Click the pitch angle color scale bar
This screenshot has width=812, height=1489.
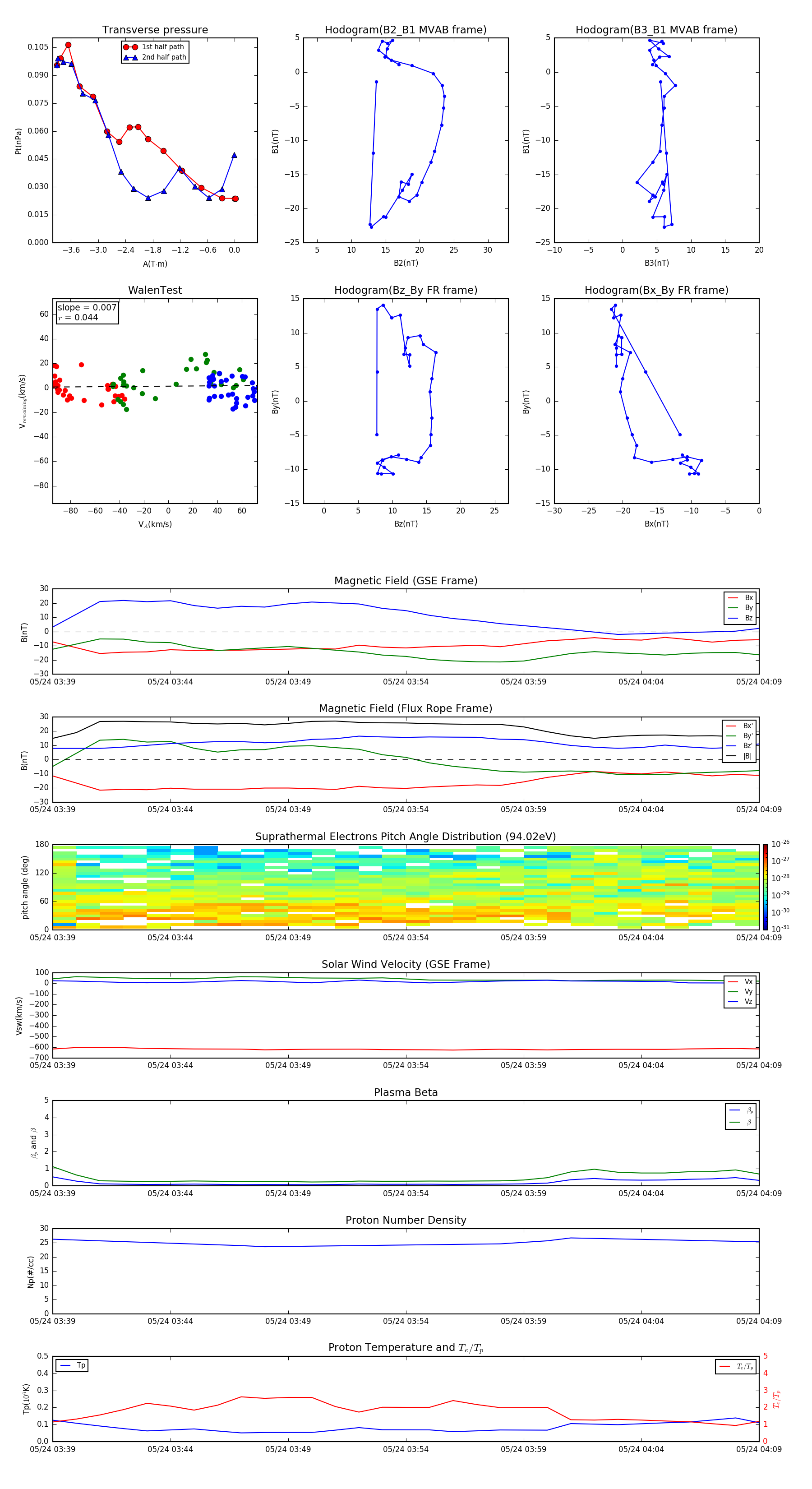point(765,887)
